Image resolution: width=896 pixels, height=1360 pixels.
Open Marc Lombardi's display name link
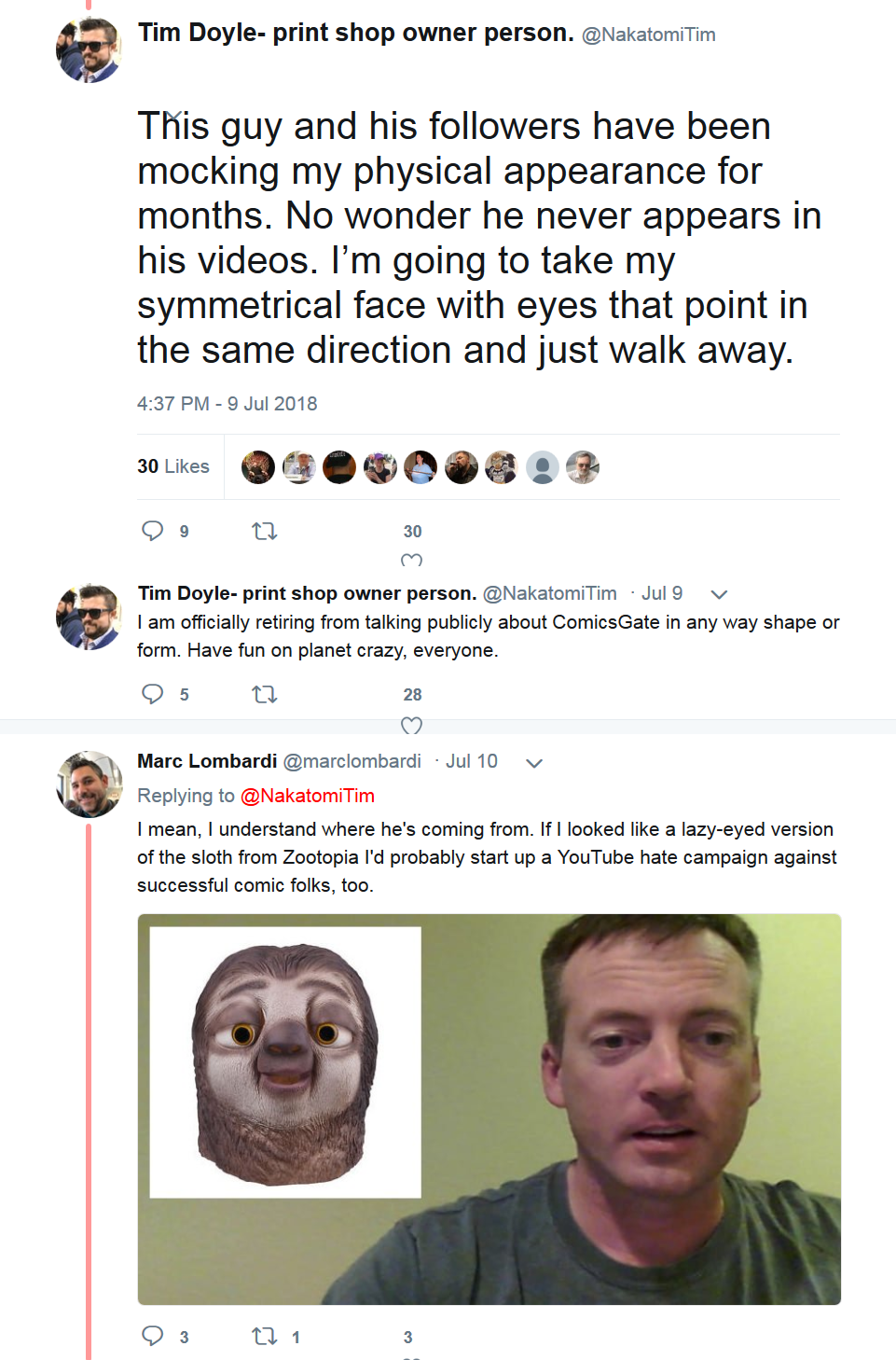point(207,761)
